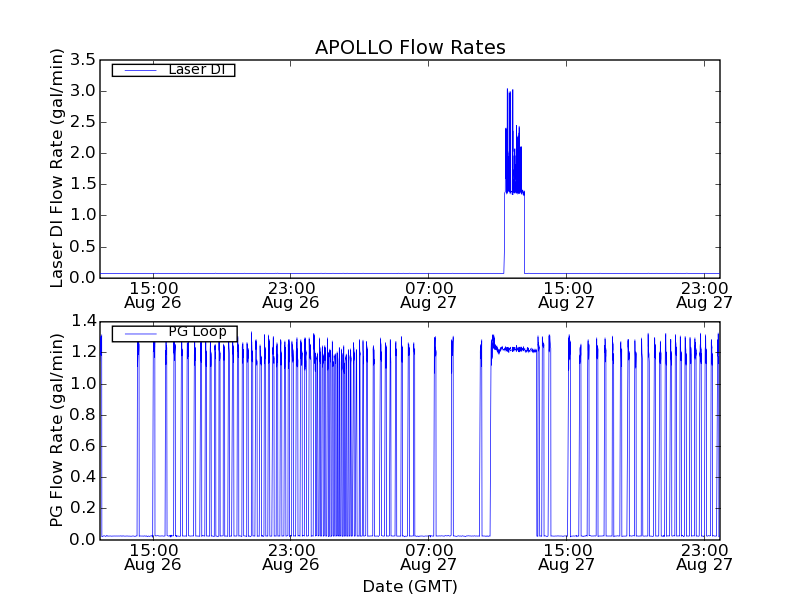Screen dimensions: 800x600
Task: Click the 0.2 tick on PG Flow axis
Action: pyautogui.click(x=83, y=508)
